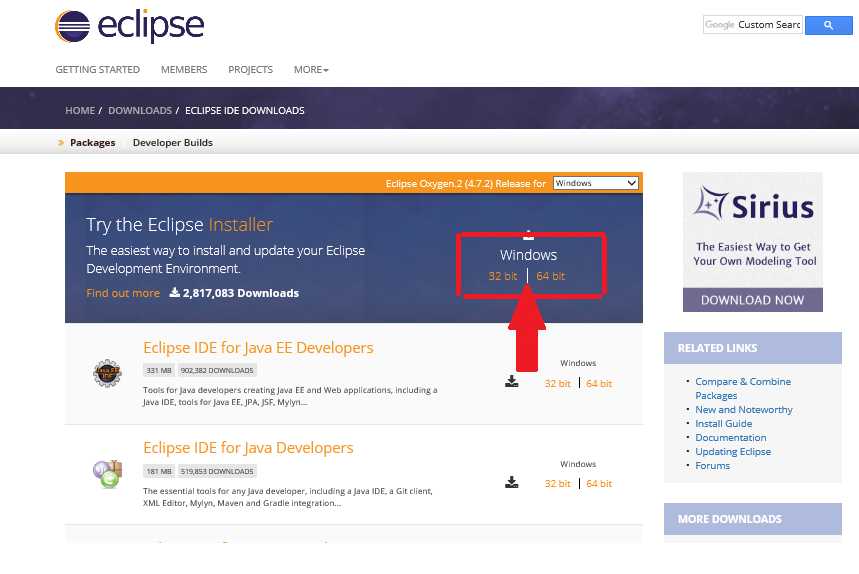Click download icon for Java EE Developers

[x=512, y=381]
